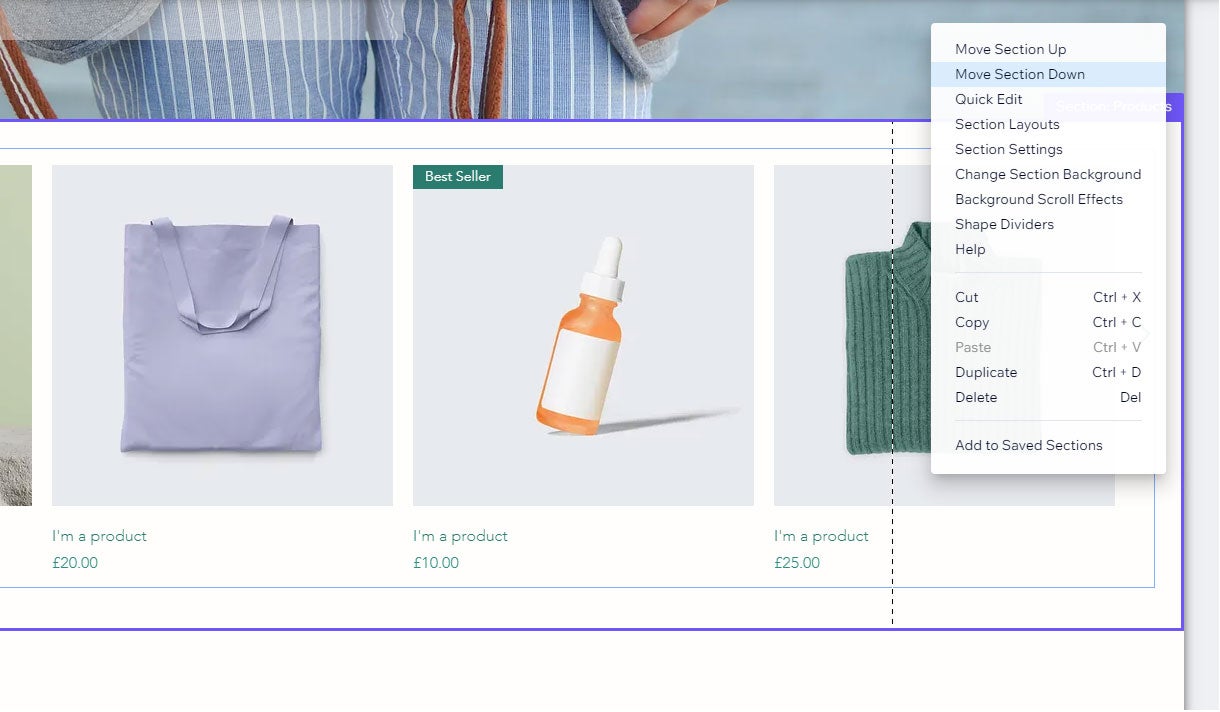Choose Move Section Up from context menu

point(1048,49)
